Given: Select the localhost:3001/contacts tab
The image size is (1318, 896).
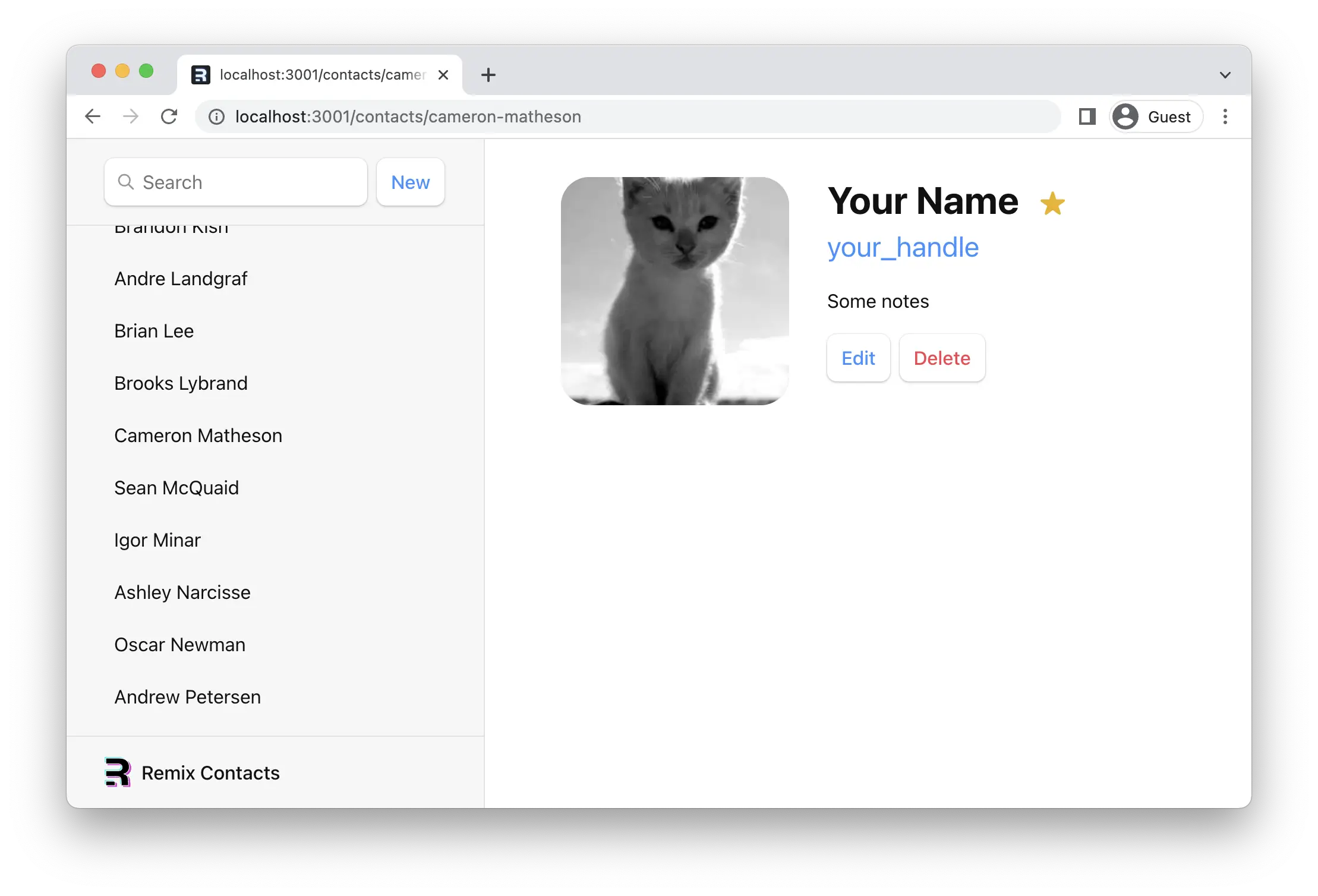Looking at the screenshot, I should (x=320, y=75).
